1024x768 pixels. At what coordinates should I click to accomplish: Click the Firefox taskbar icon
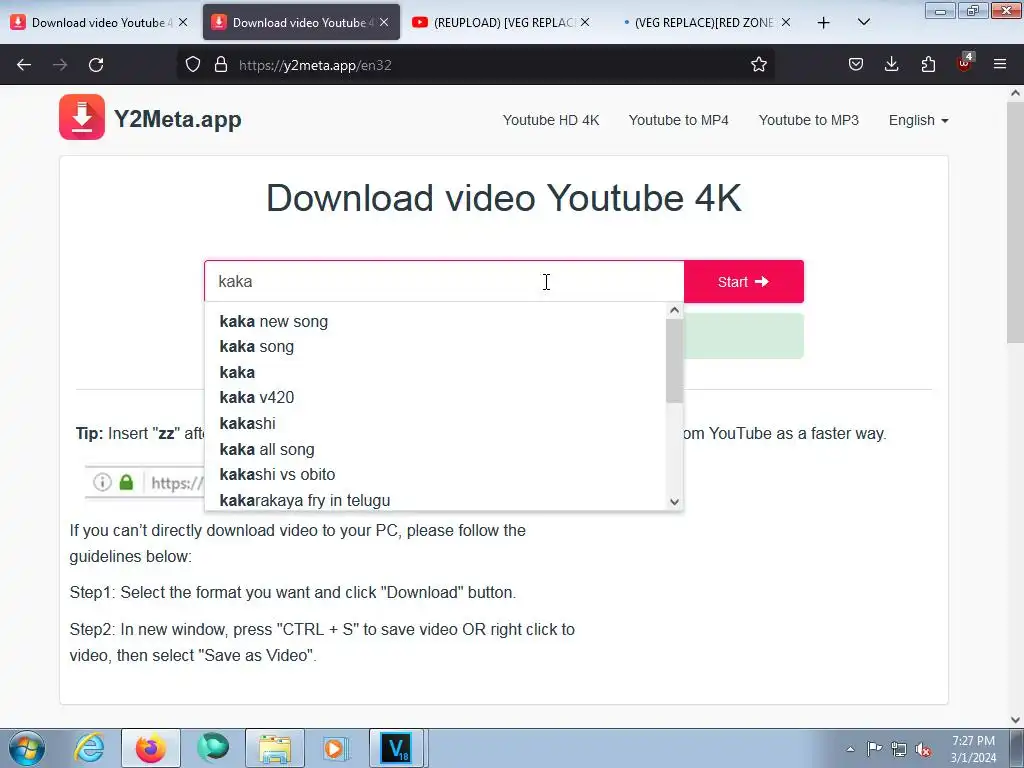151,748
